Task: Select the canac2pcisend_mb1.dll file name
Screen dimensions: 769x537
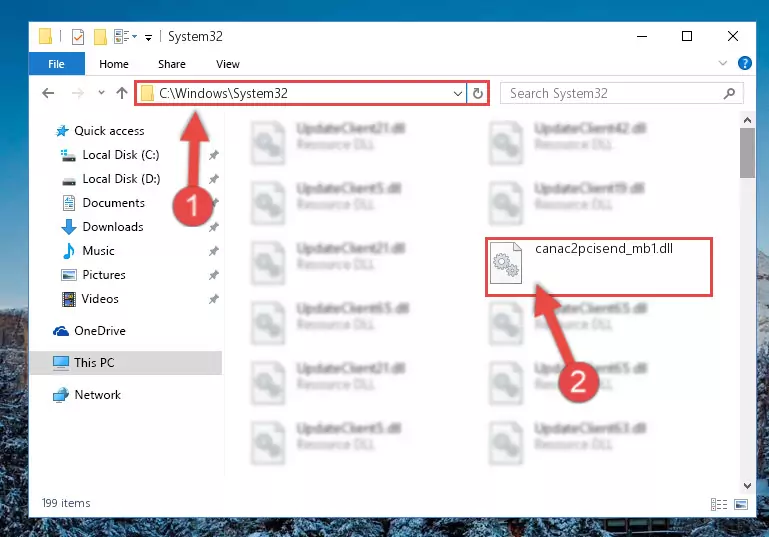Action: (604, 249)
